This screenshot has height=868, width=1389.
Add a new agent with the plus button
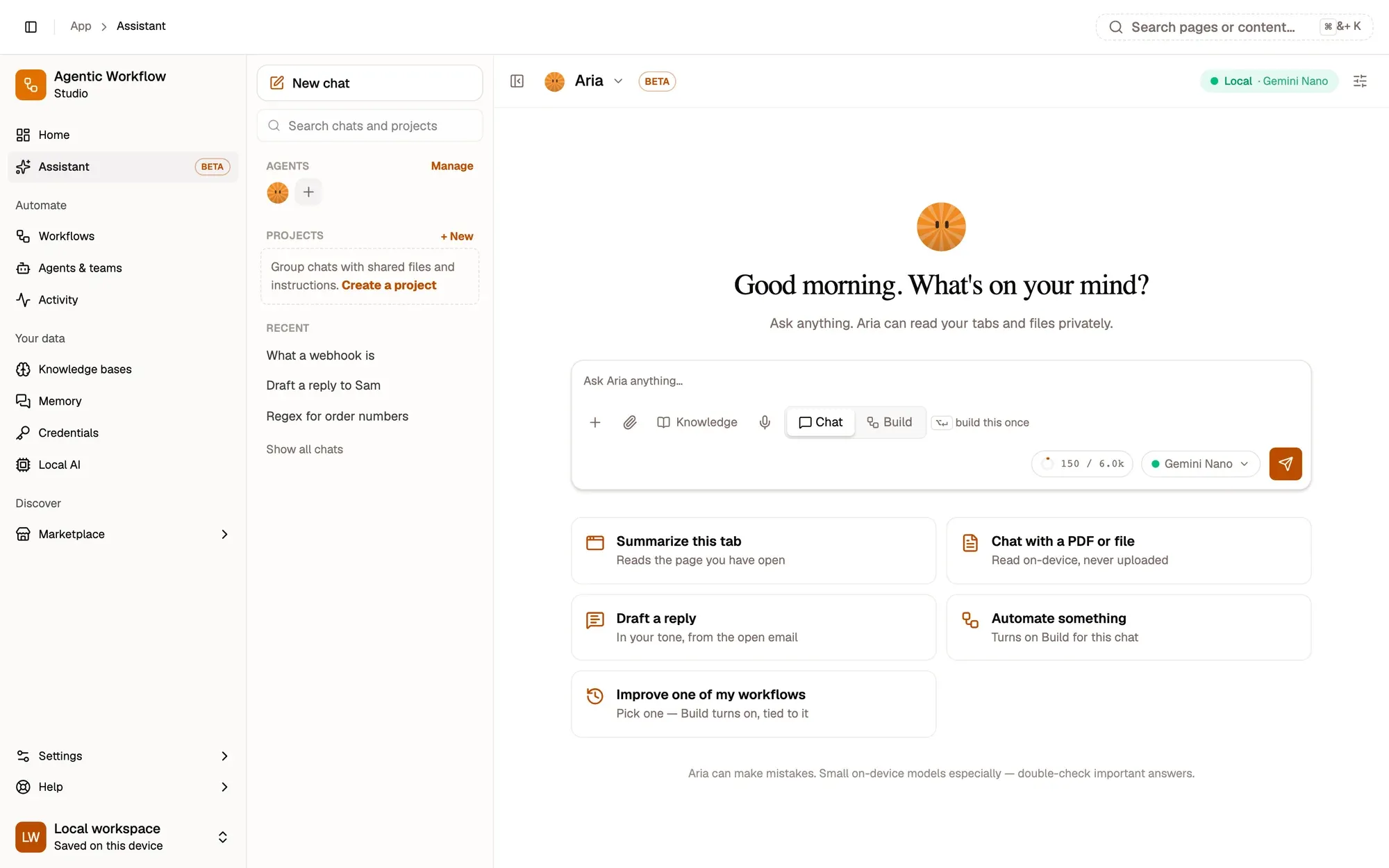[308, 192]
